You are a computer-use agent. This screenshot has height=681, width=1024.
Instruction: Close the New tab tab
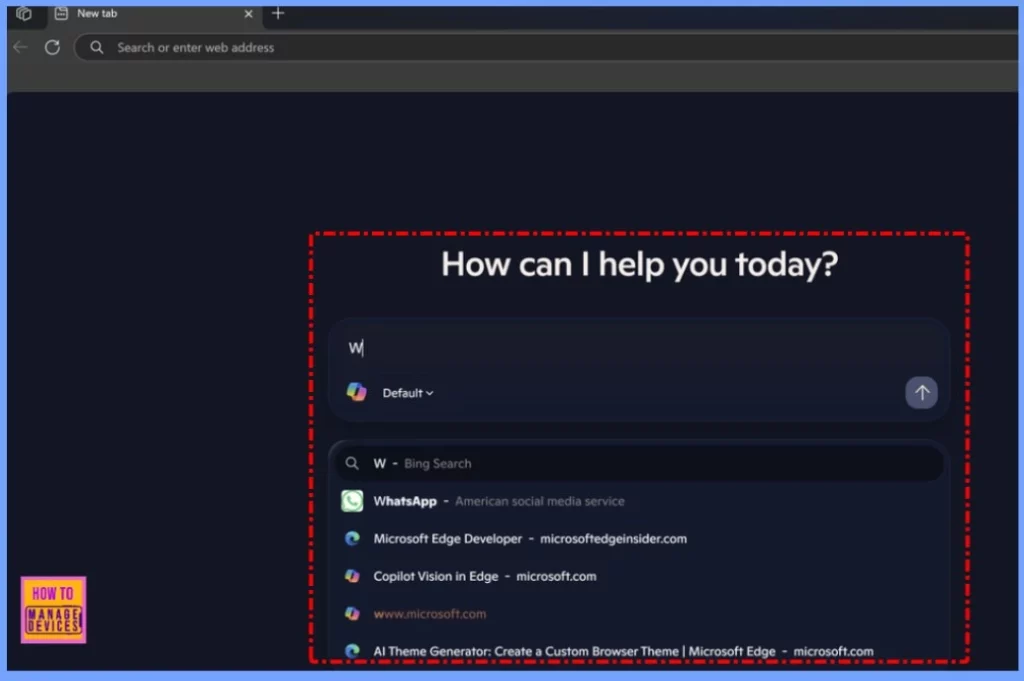pyautogui.click(x=248, y=14)
